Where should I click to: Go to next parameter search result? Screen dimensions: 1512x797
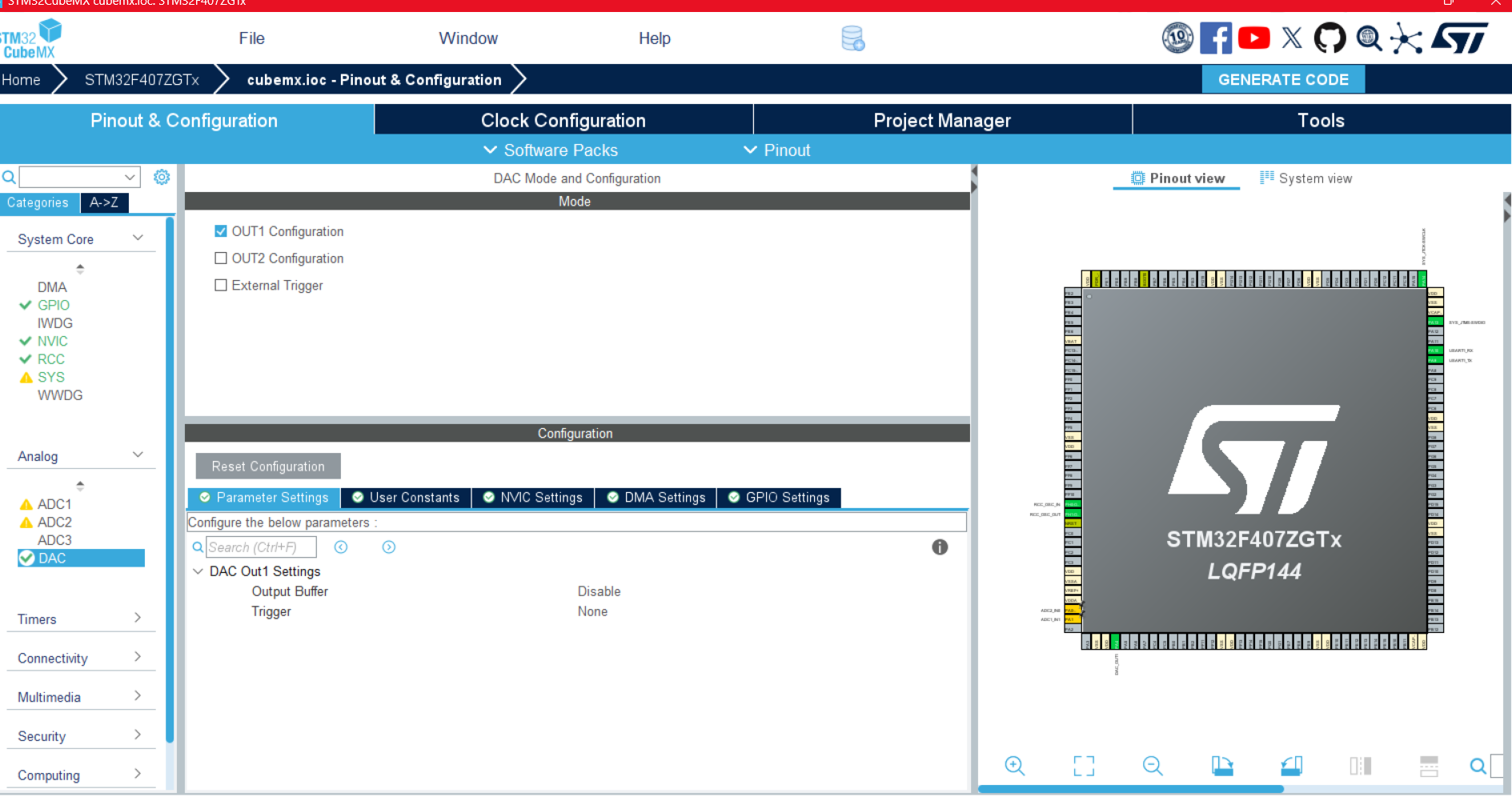click(389, 547)
